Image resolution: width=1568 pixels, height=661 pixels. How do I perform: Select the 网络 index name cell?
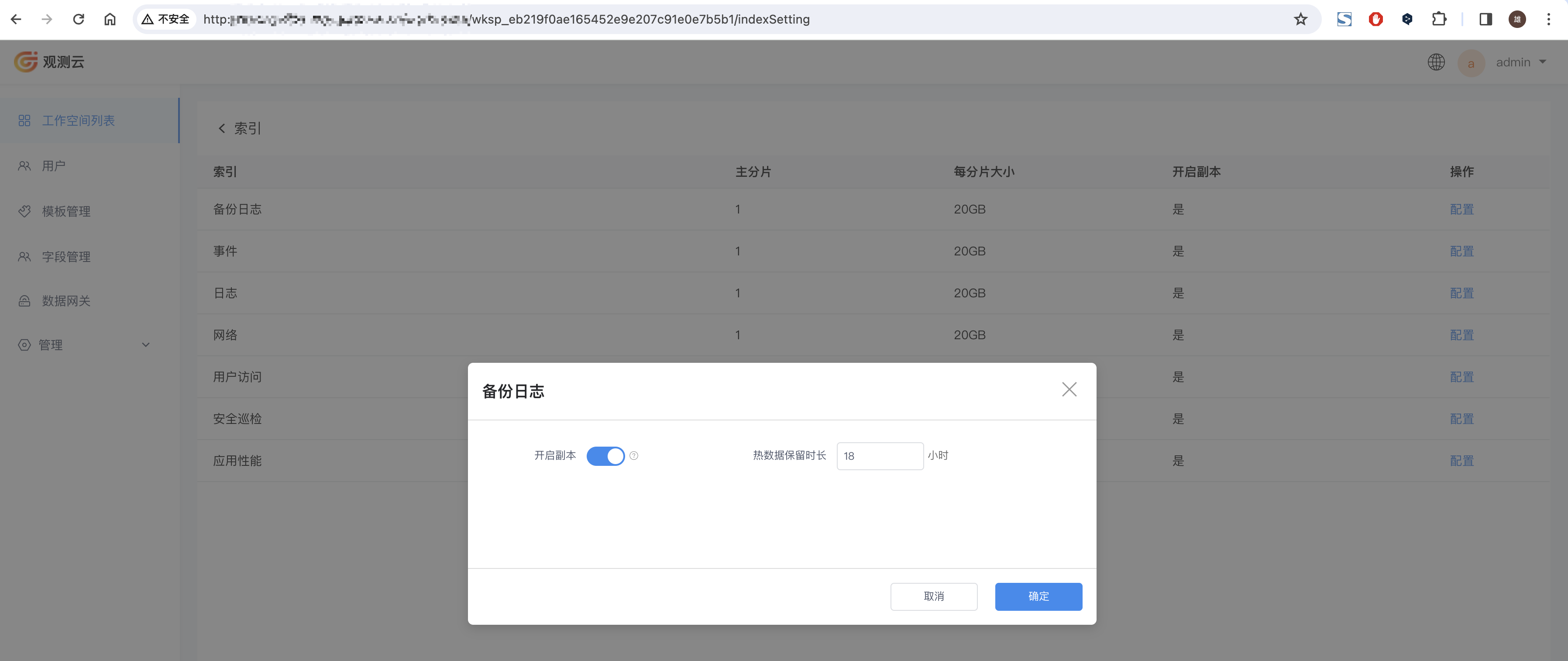tap(225, 335)
